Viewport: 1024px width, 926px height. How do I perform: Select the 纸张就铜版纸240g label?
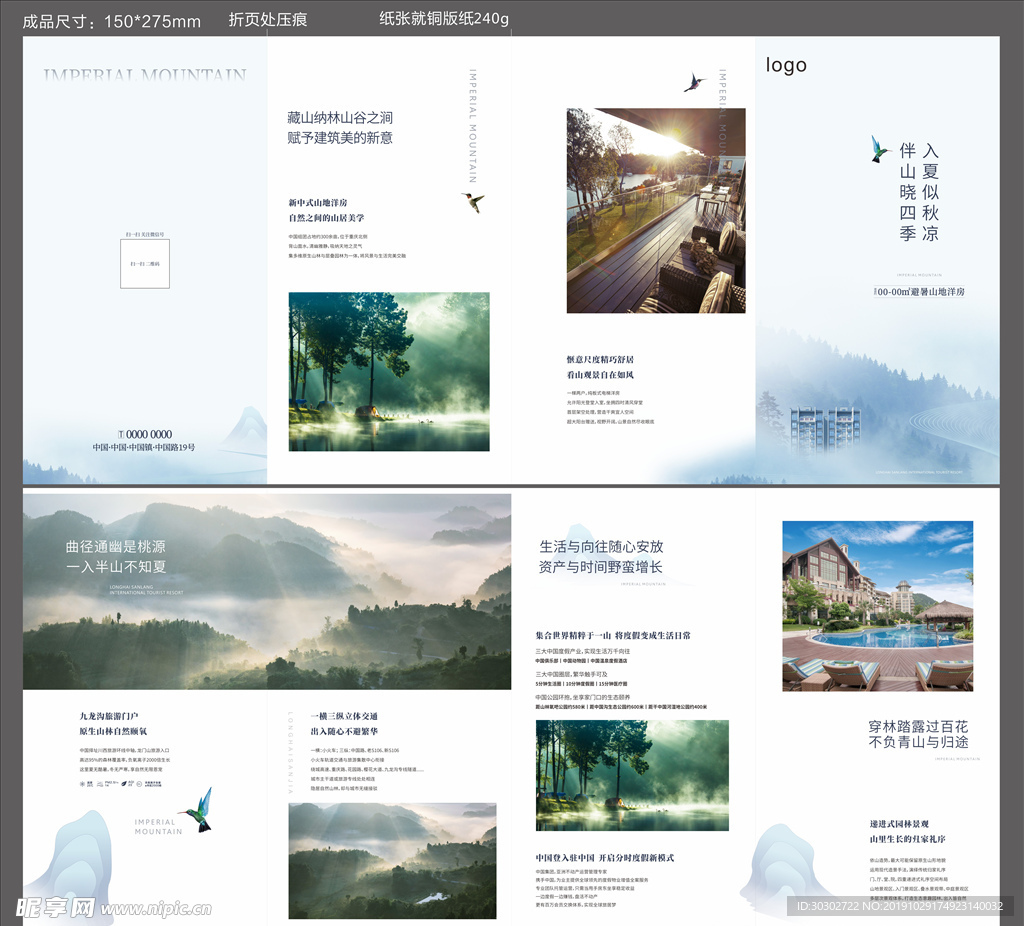click(x=444, y=19)
